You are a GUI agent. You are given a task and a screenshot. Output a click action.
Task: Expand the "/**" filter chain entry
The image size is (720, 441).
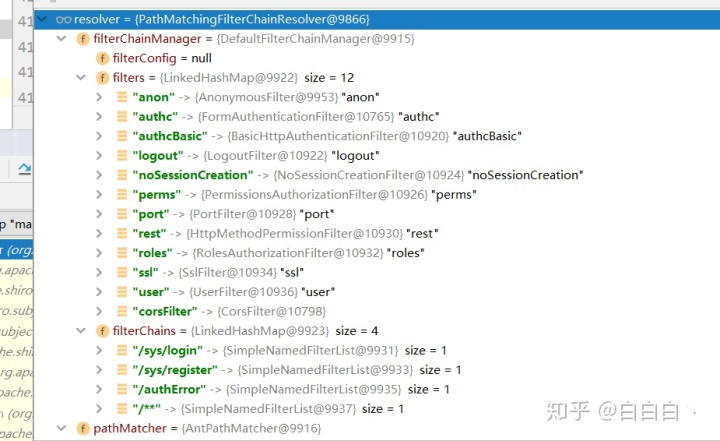[99, 409]
